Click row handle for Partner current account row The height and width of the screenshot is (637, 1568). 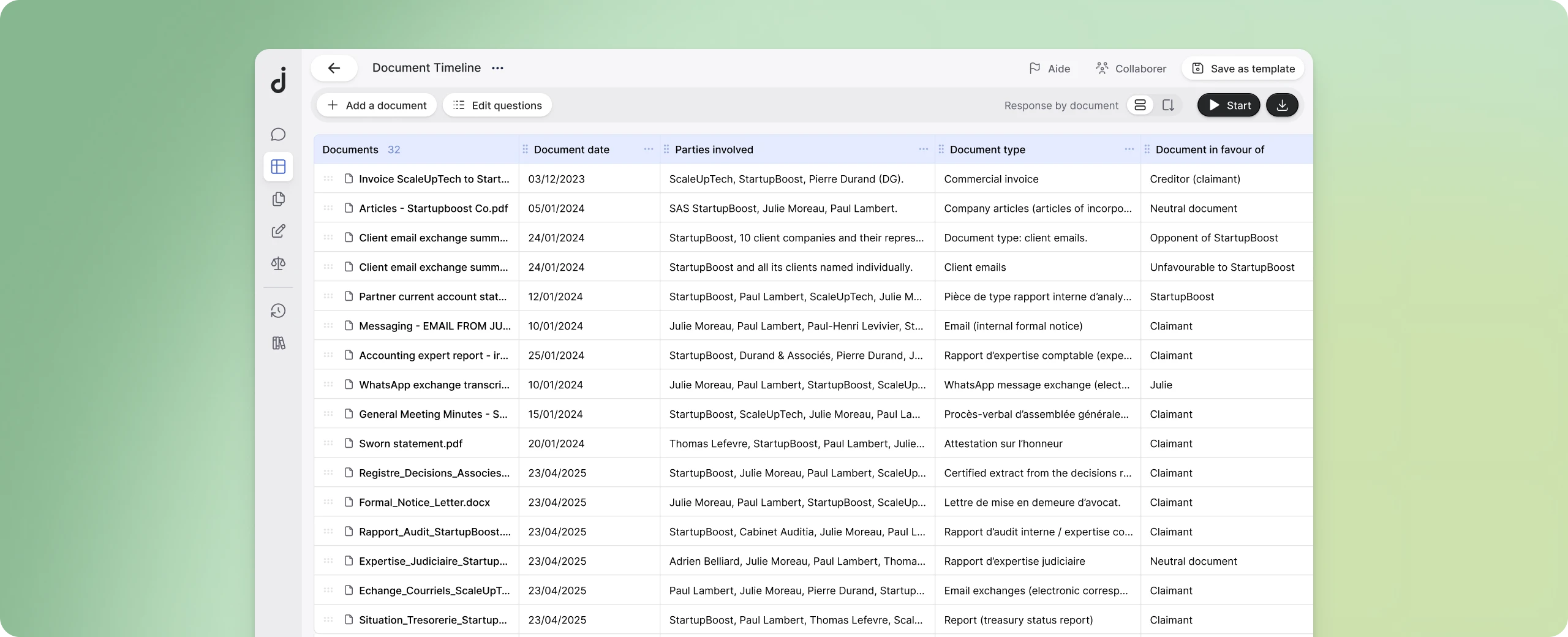[x=328, y=296]
